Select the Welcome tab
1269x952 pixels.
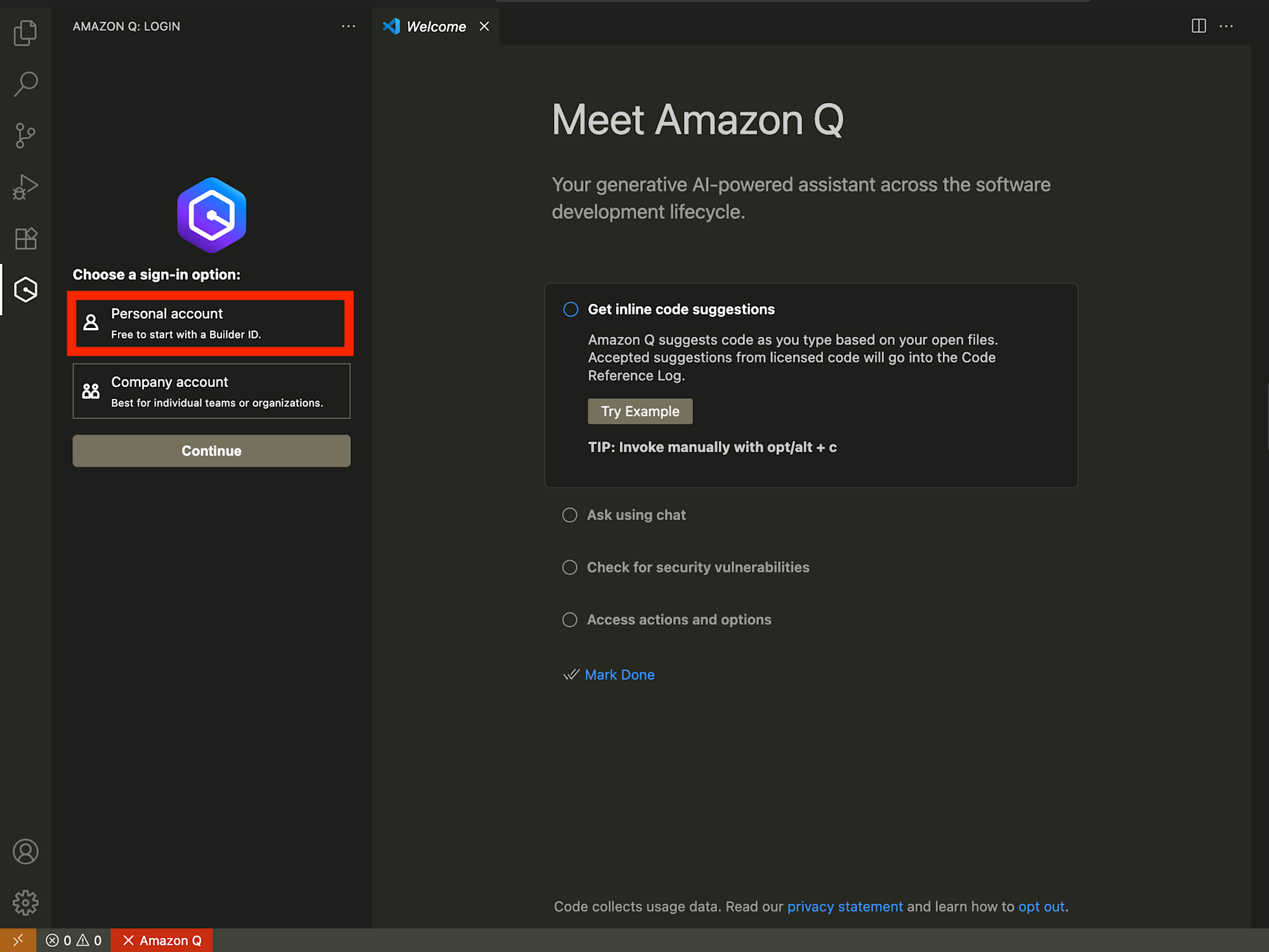[x=436, y=26]
